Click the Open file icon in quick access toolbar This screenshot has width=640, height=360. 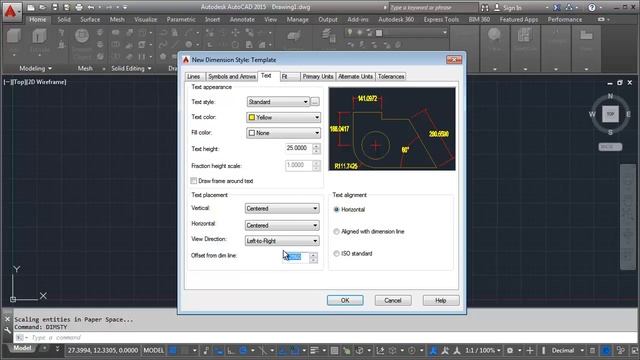[42, 7]
